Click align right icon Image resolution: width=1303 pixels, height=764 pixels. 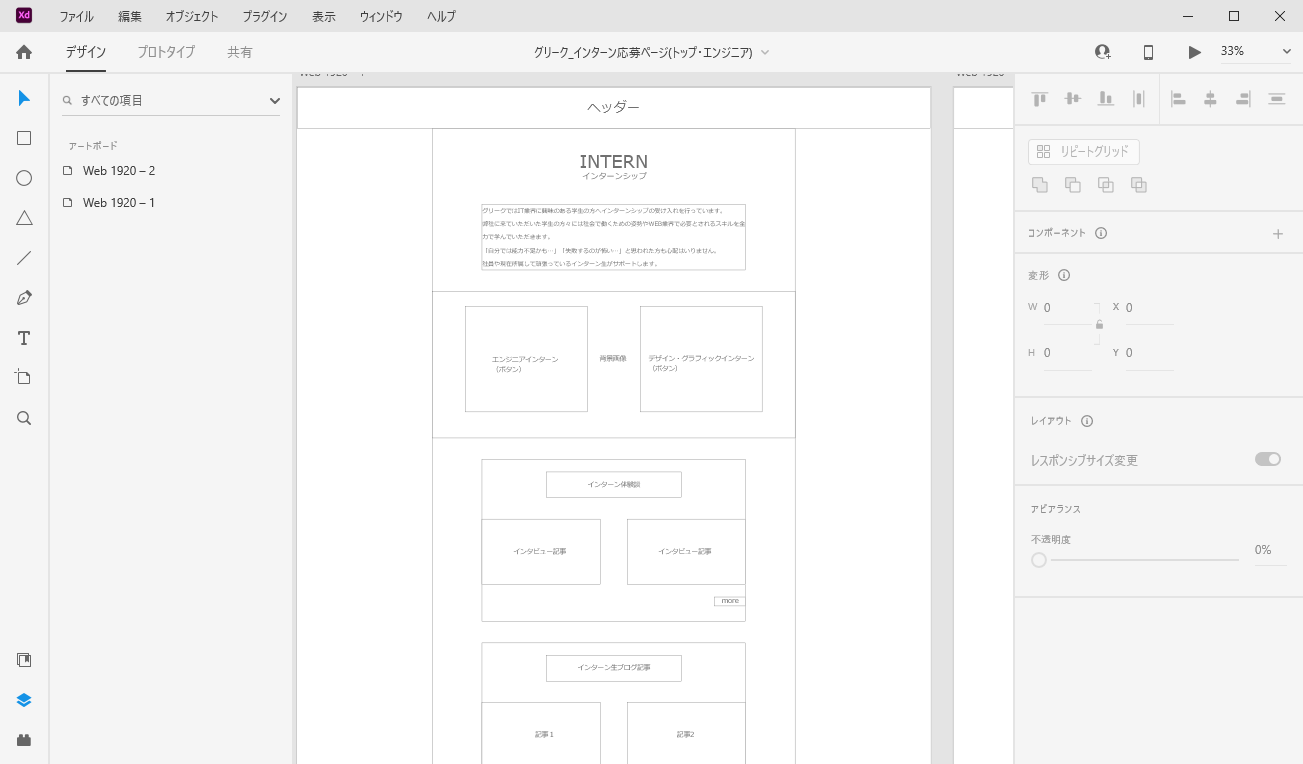tap(1243, 98)
